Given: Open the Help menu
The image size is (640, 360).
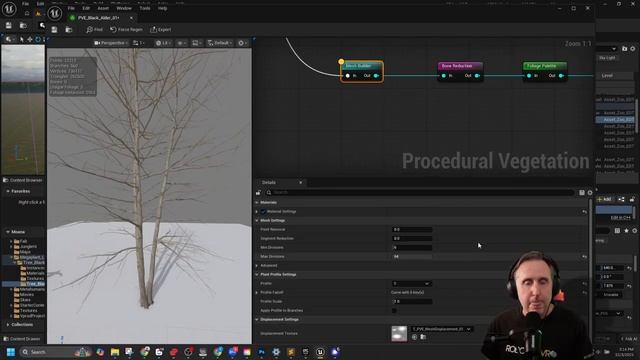Looking at the screenshot, I should point(162,8).
